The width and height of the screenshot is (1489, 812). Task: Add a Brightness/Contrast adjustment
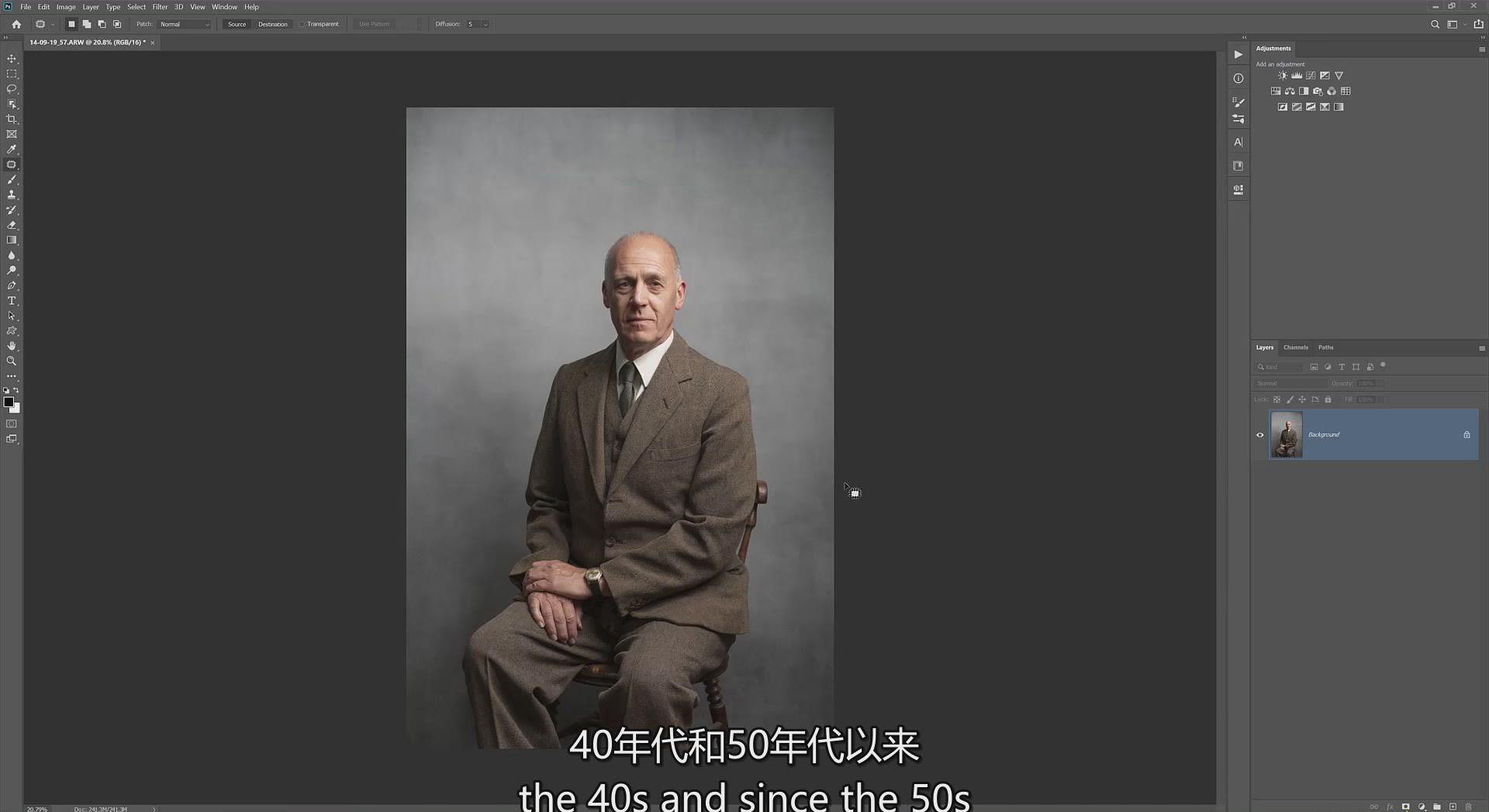pyautogui.click(x=1283, y=75)
